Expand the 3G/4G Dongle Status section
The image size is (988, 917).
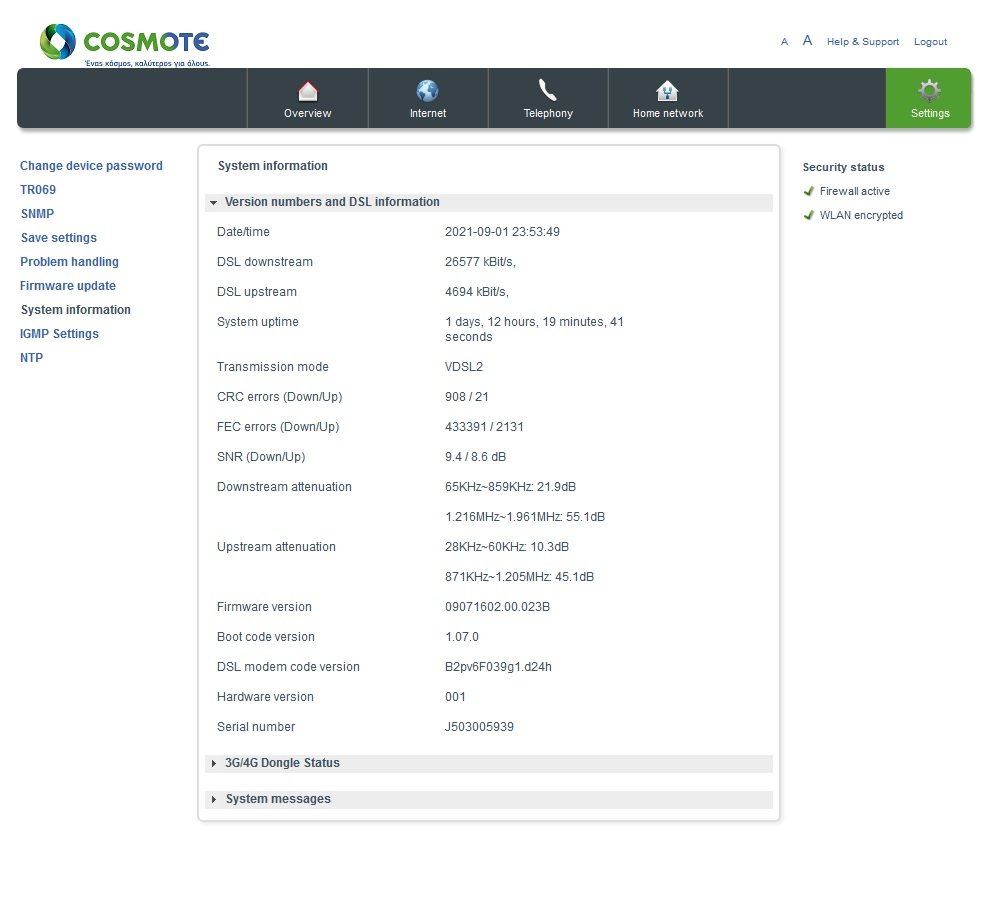(x=488, y=763)
